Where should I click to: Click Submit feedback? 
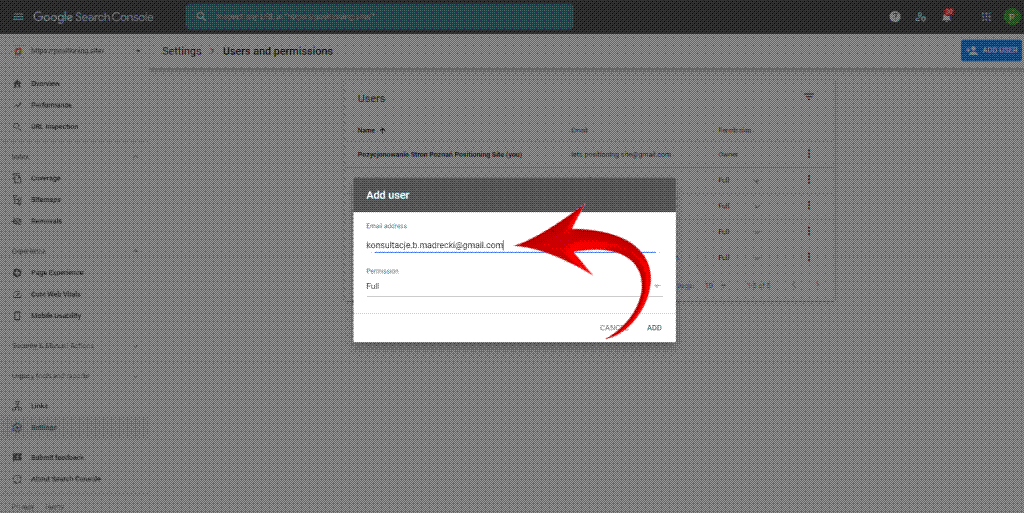point(57,458)
